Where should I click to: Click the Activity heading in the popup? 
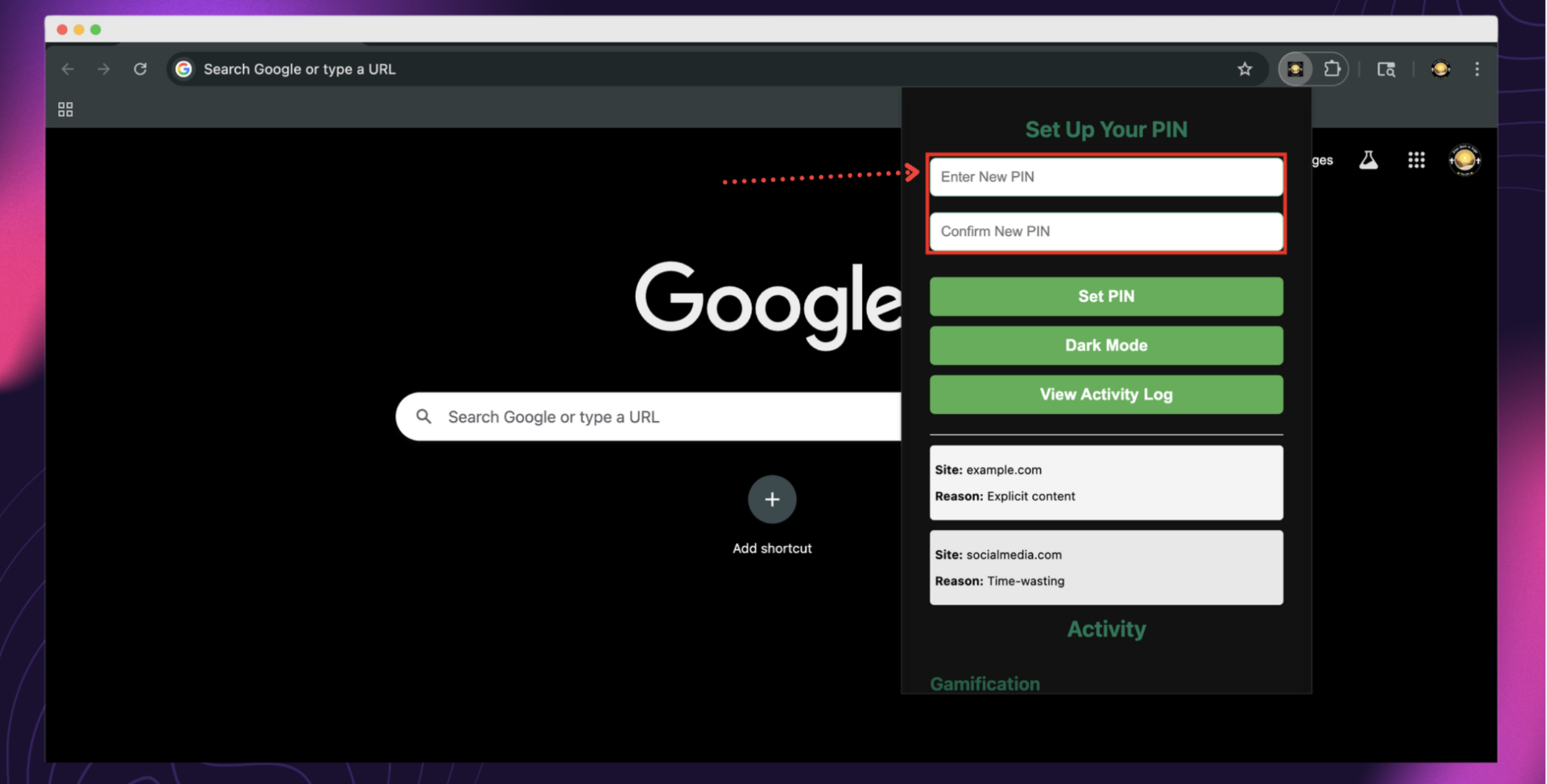pyautogui.click(x=1106, y=629)
